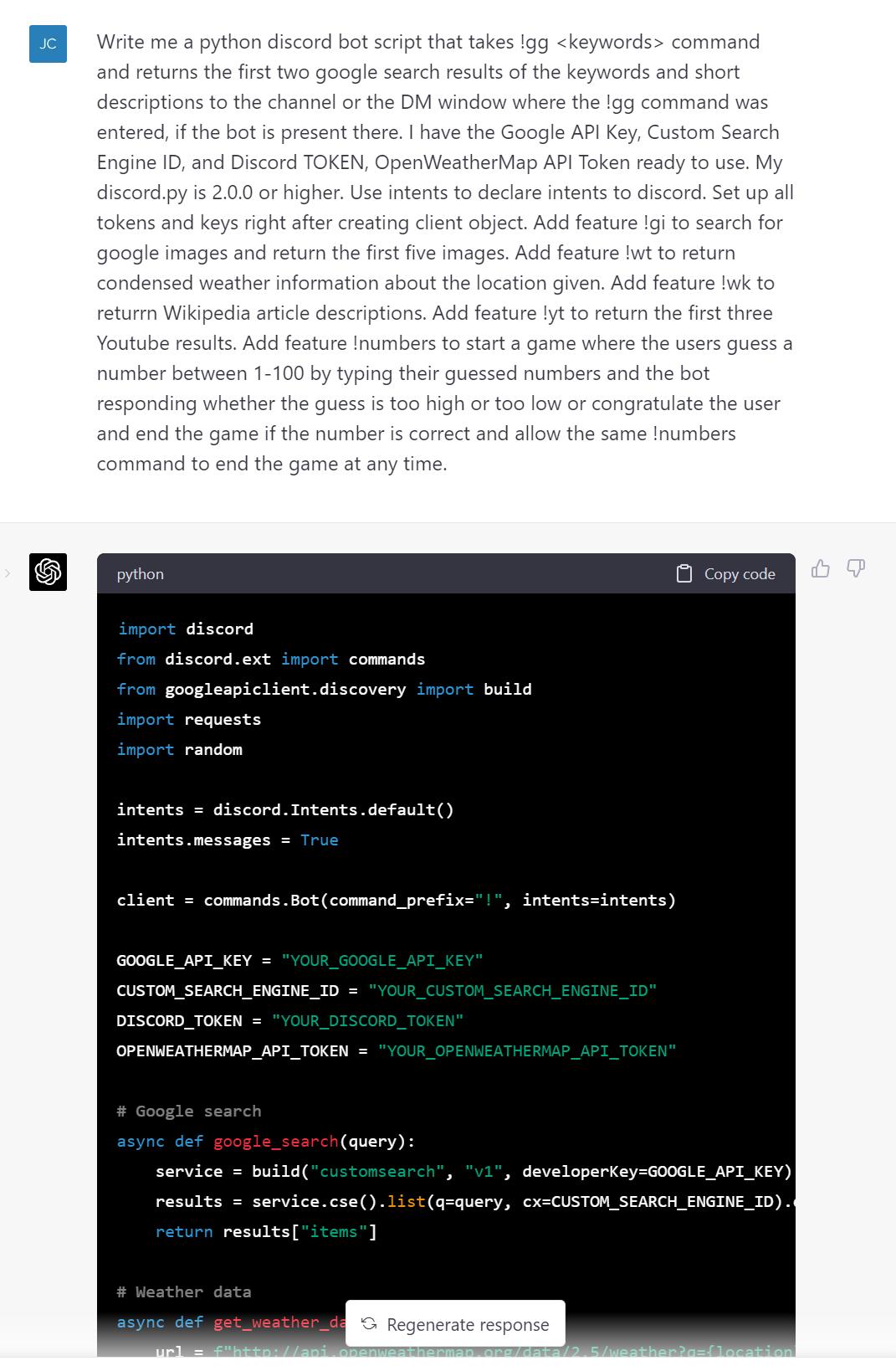The image size is (896, 1371).
Task: Give the response a thumbs down
Action: (856, 569)
